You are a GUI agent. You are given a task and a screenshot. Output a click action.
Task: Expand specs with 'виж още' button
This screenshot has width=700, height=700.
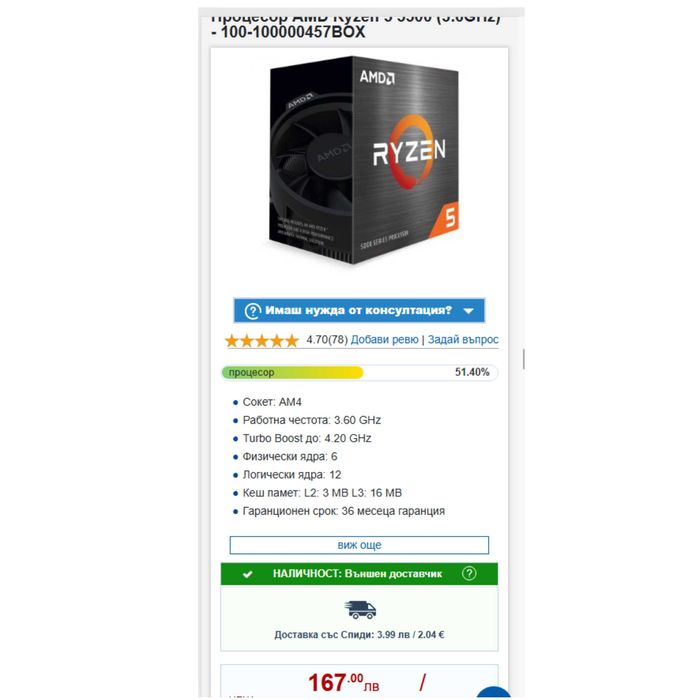pos(359,545)
